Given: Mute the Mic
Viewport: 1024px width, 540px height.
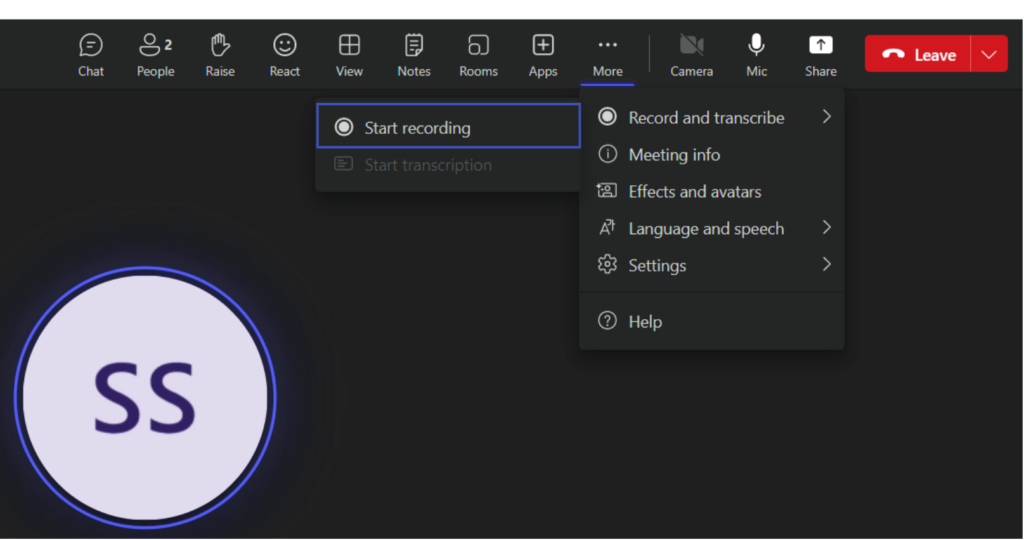Looking at the screenshot, I should (756, 55).
